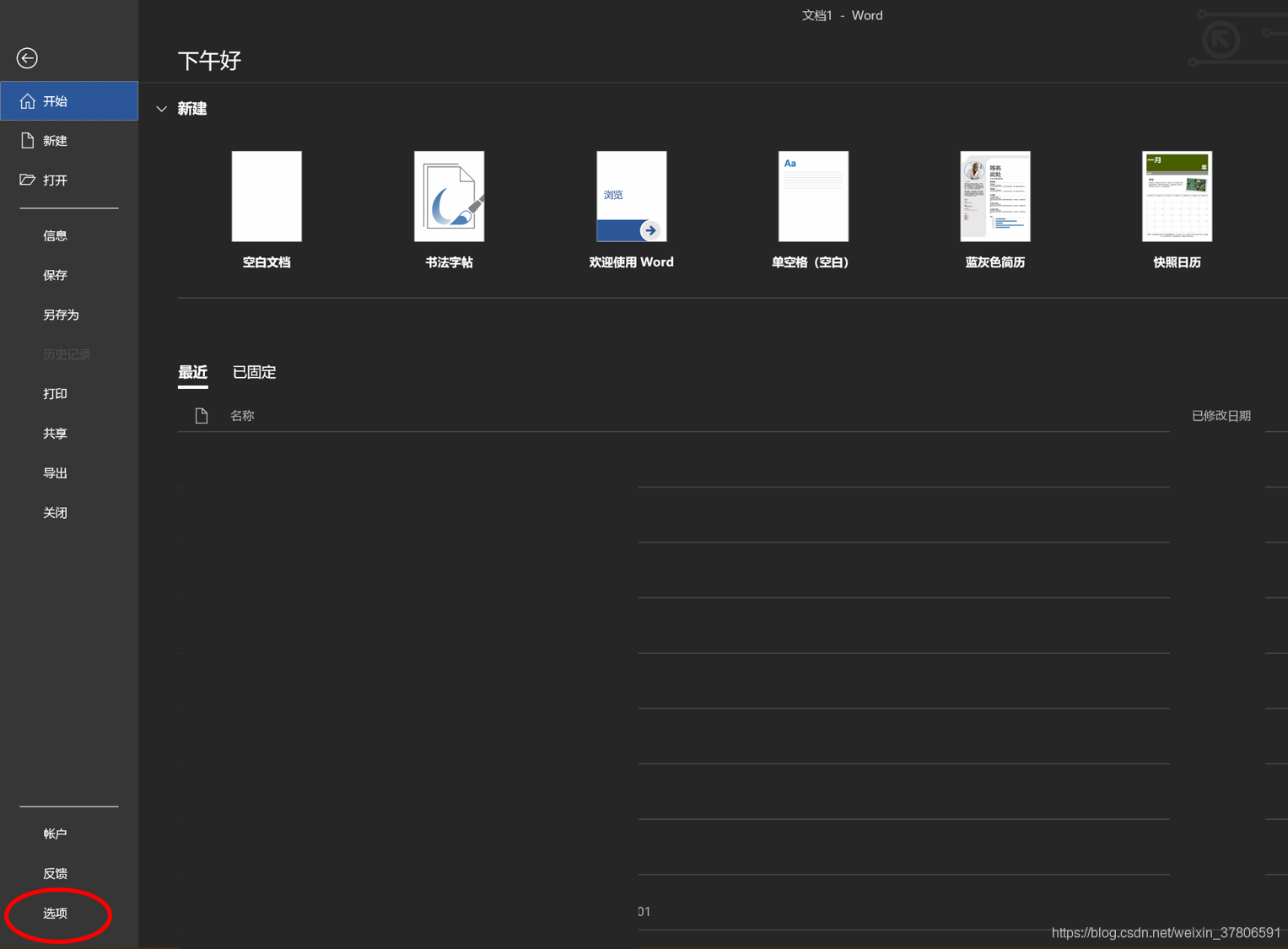Screen dimensions: 1288x949
Task: Click the back arrow to return to document
Action: (27, 58)
